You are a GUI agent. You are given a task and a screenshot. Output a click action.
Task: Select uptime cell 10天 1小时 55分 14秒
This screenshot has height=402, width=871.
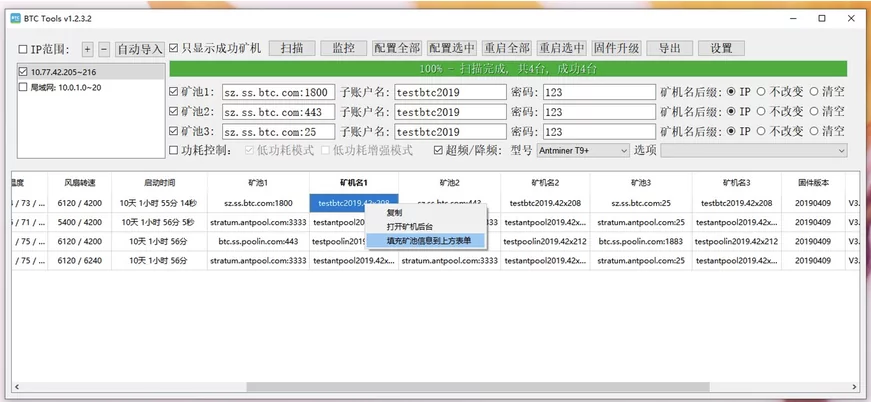[159, 203]
